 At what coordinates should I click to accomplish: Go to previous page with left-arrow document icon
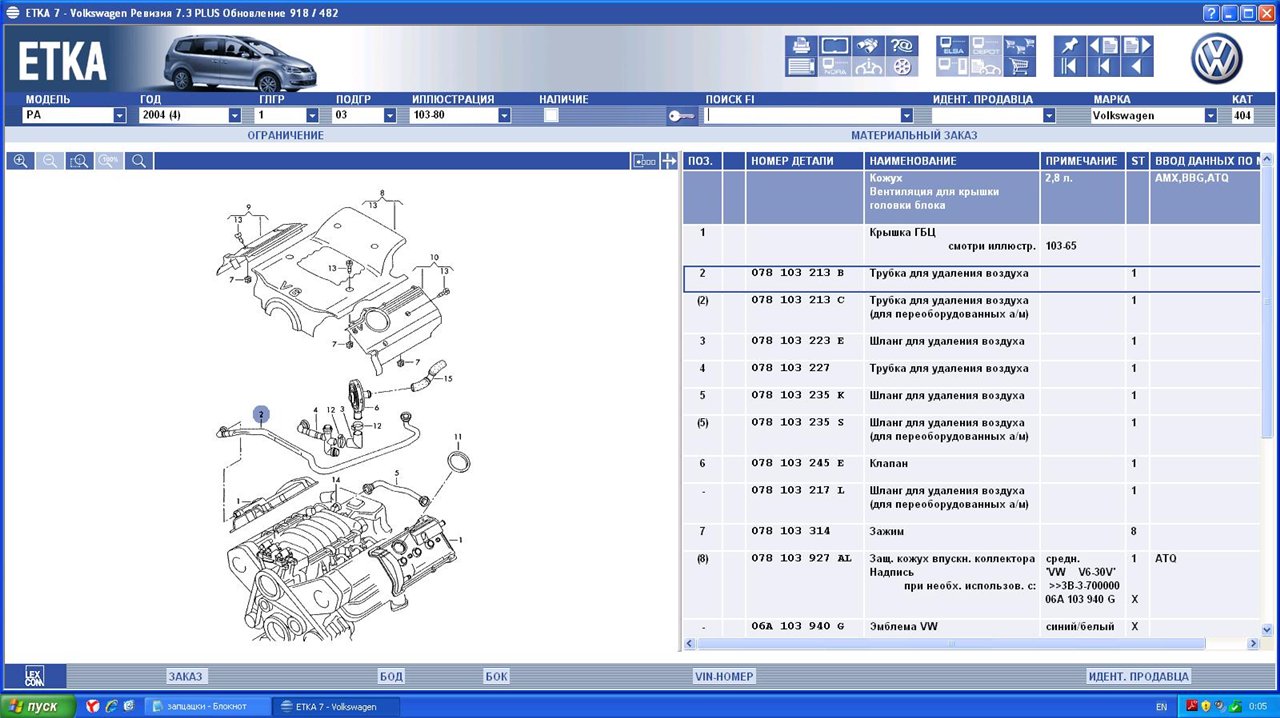(x=1103, y=46)
